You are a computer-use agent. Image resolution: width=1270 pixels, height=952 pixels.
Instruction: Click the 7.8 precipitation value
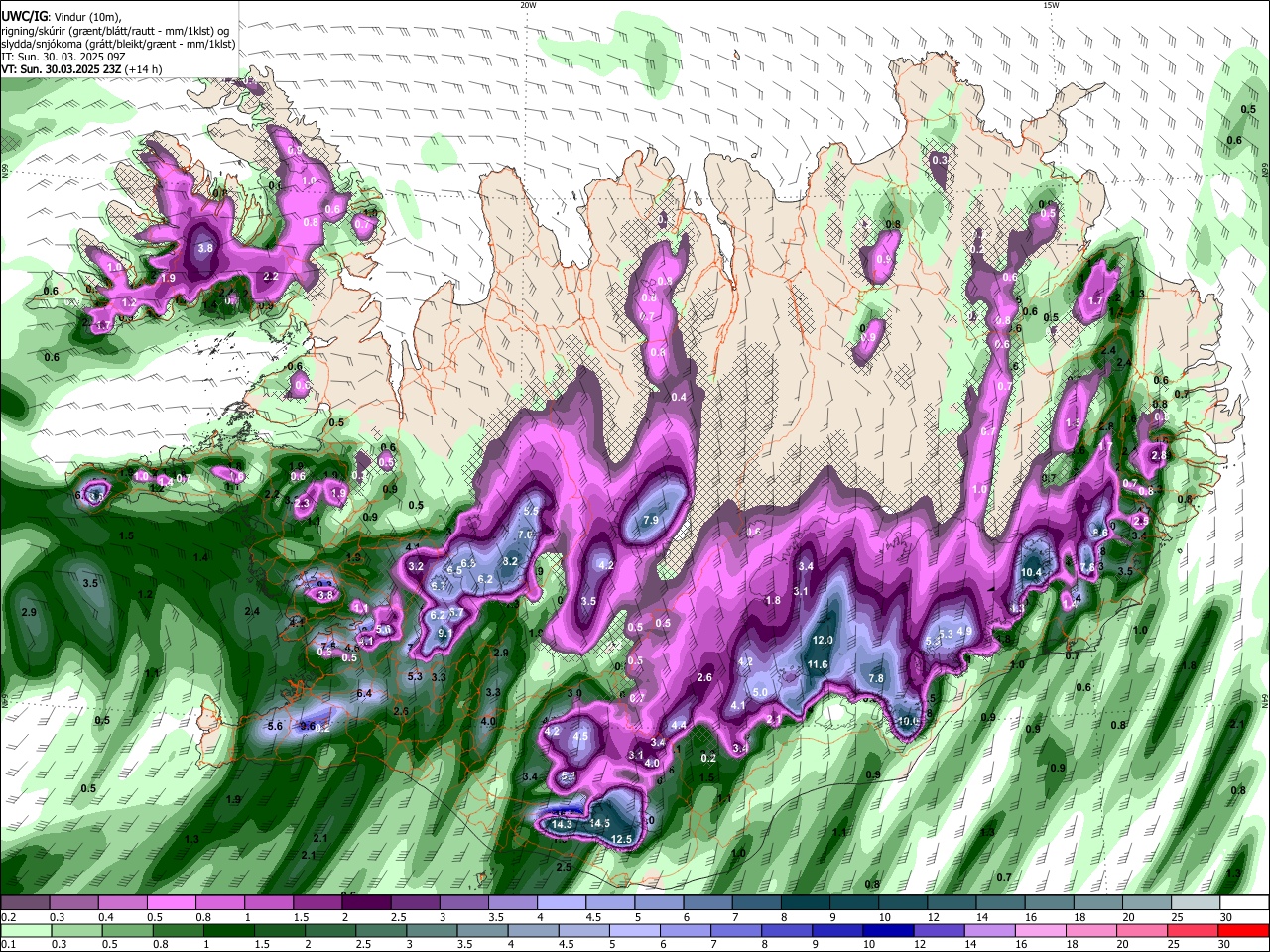pos(876,678)
